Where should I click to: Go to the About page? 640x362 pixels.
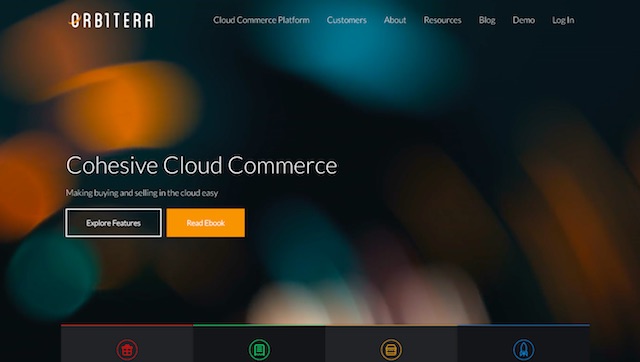395,20
